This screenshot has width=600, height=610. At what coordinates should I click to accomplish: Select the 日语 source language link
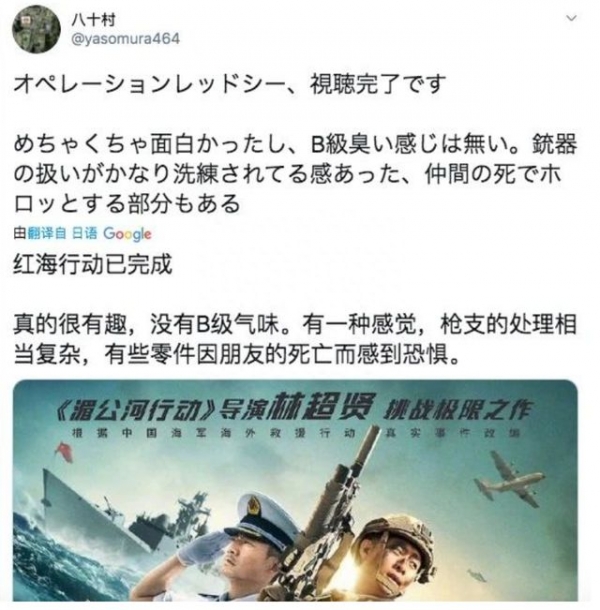tap(84, 233)
